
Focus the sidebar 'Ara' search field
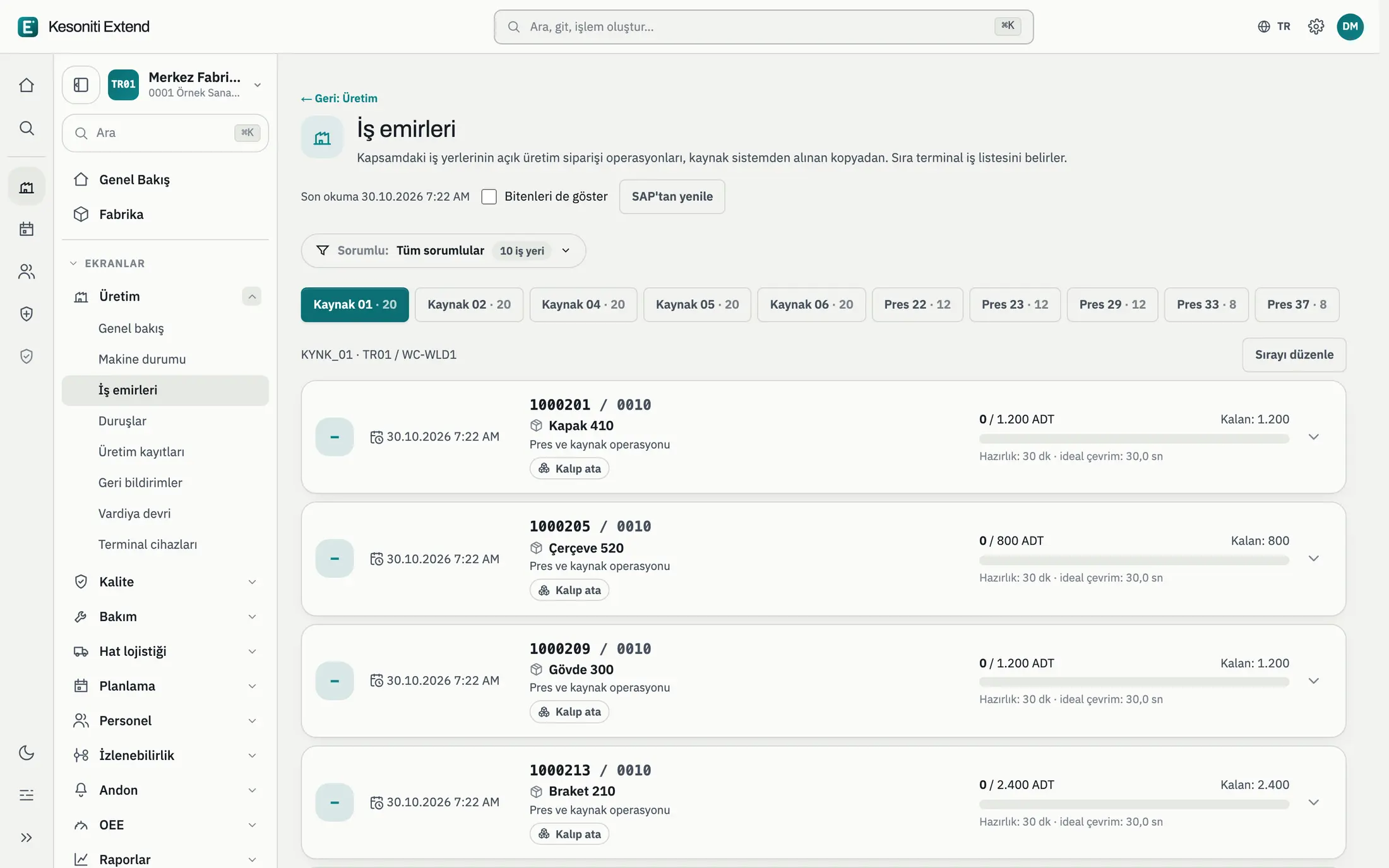(x=165, y=133)
